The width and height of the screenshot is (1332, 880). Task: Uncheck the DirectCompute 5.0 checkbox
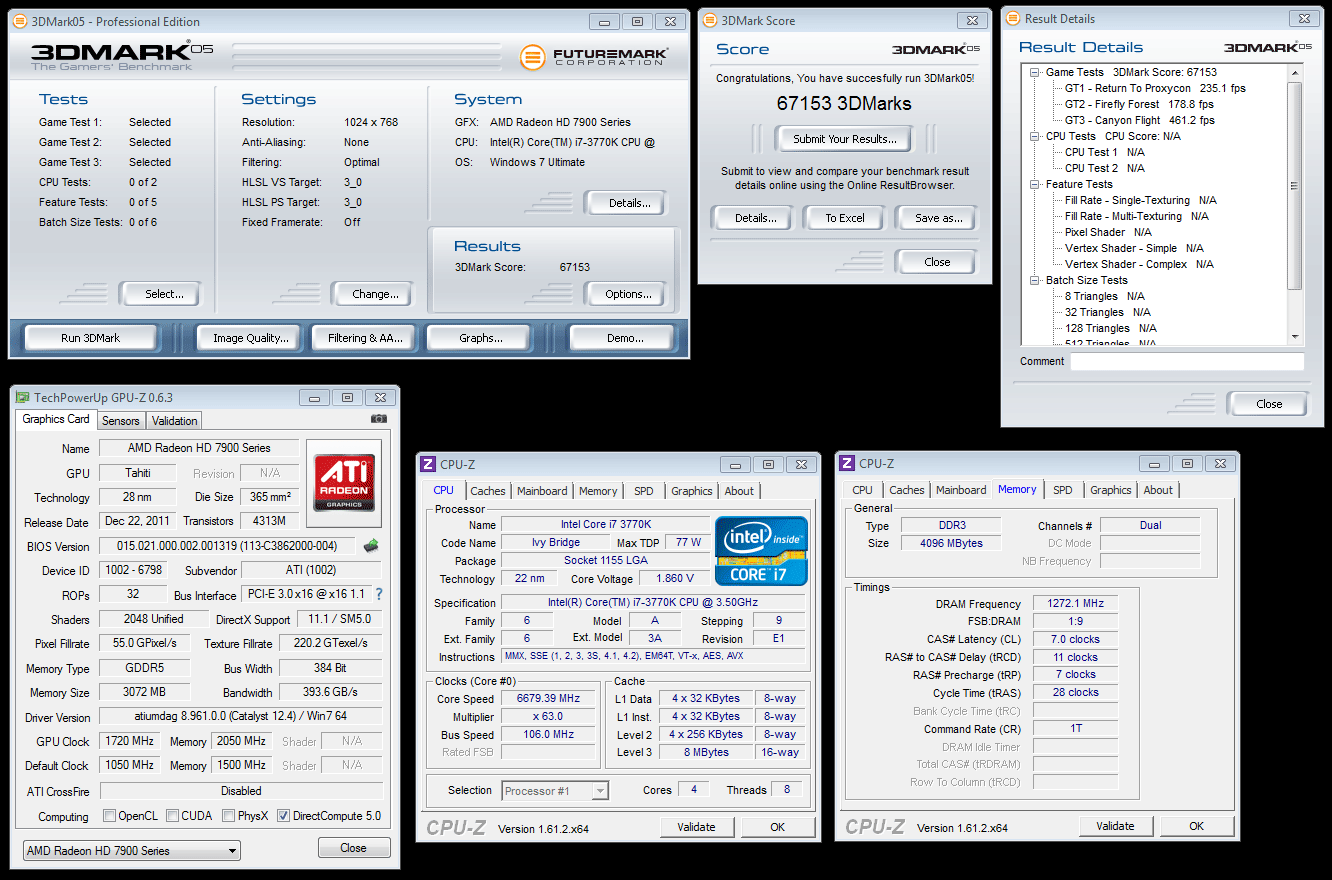(284, 816)
